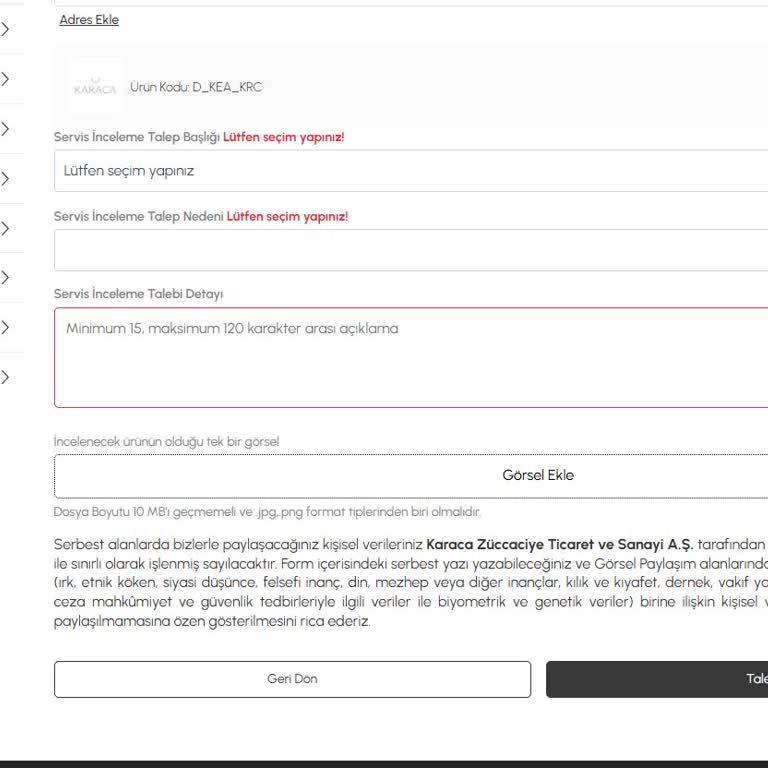Open the Servis İnceleme Talep Başlığı dropdown

pyautogui.click(x=410, y=171)
